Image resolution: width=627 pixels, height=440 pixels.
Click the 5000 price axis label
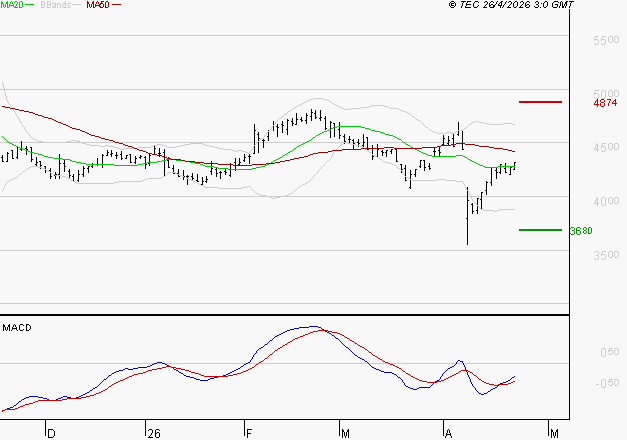coord(606,94)
